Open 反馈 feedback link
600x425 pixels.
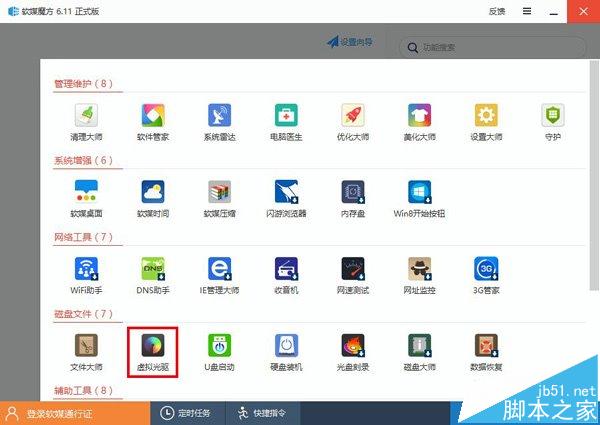coord(497,11)
